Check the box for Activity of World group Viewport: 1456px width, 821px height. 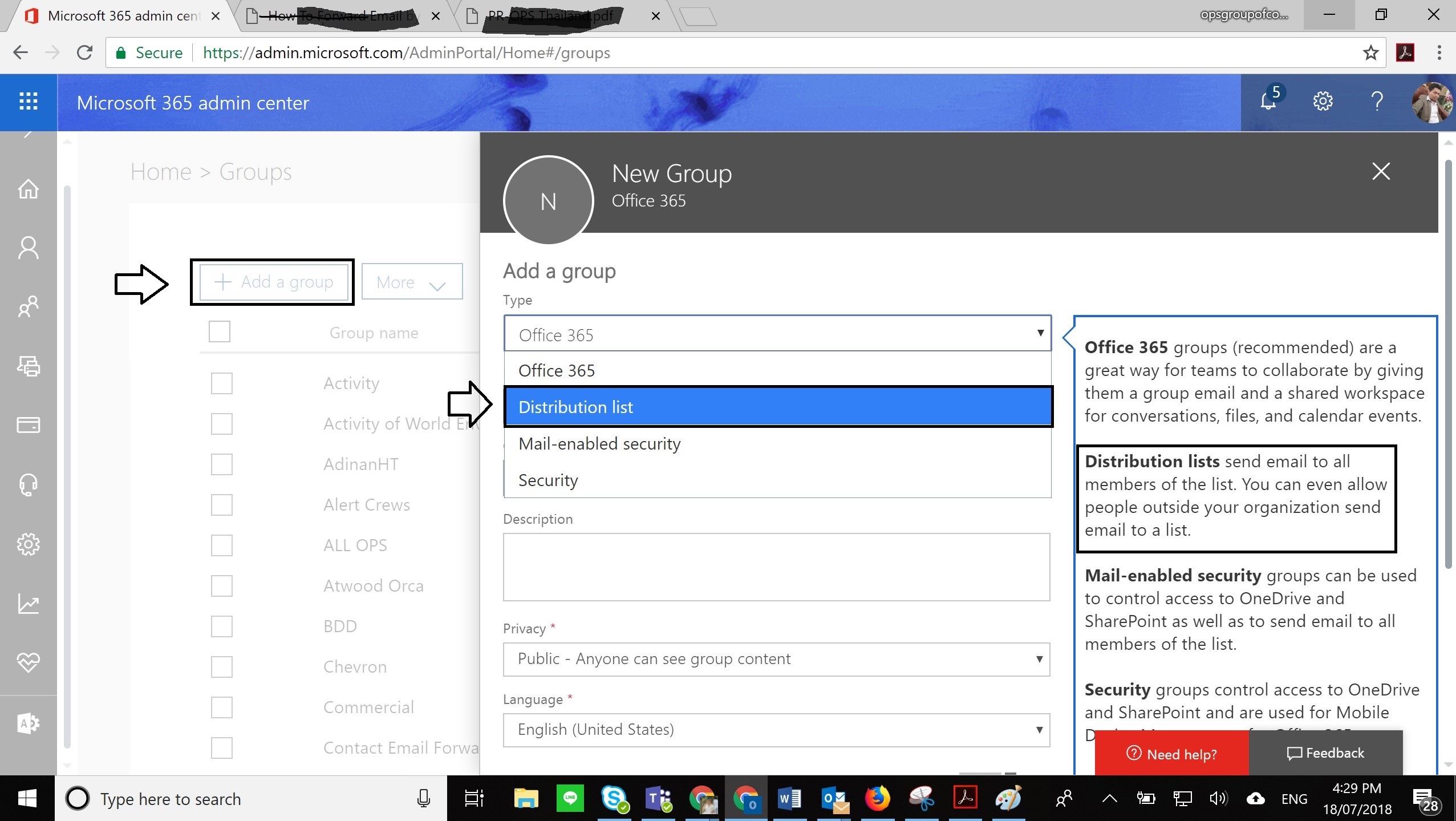[x=221, y=424]
